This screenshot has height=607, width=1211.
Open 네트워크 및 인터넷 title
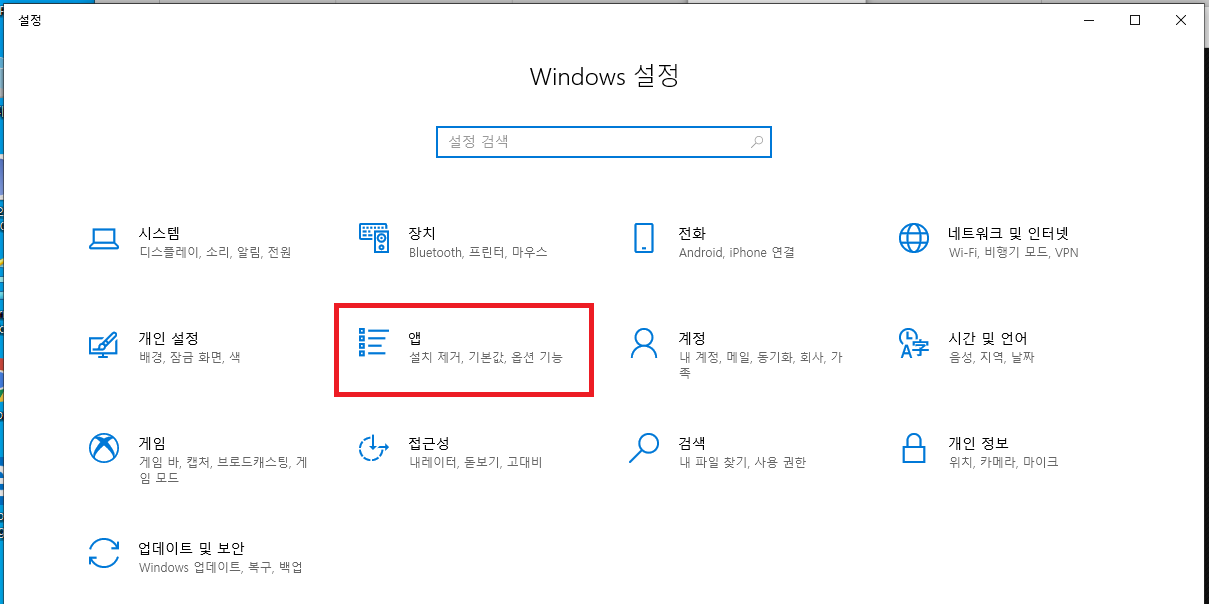coord(1009,233)
